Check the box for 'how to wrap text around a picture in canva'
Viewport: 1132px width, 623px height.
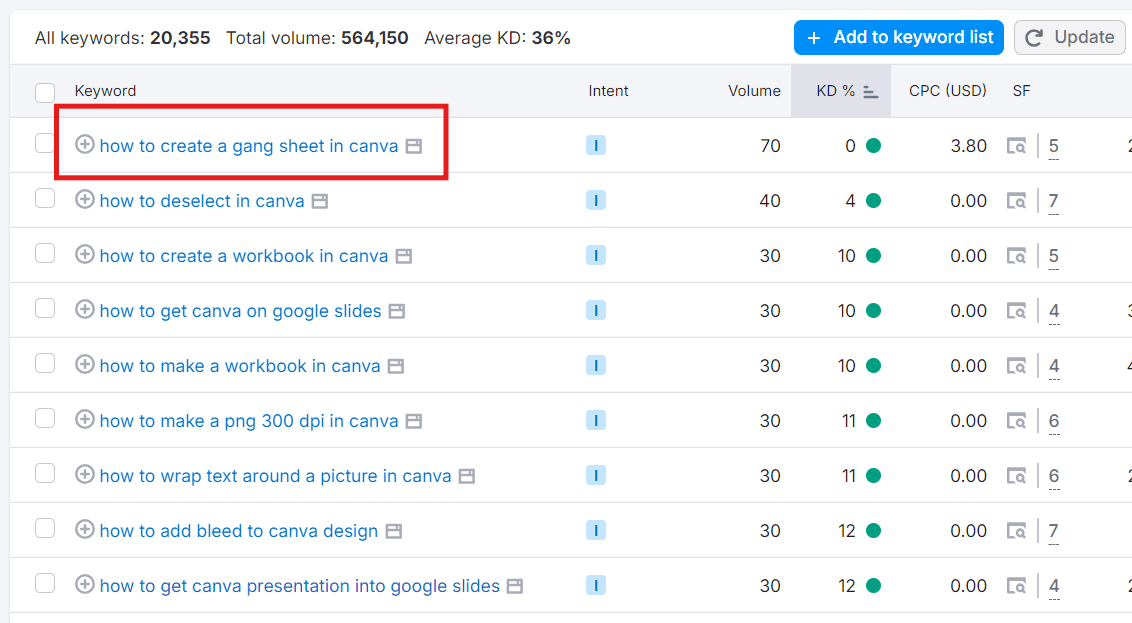45,473
